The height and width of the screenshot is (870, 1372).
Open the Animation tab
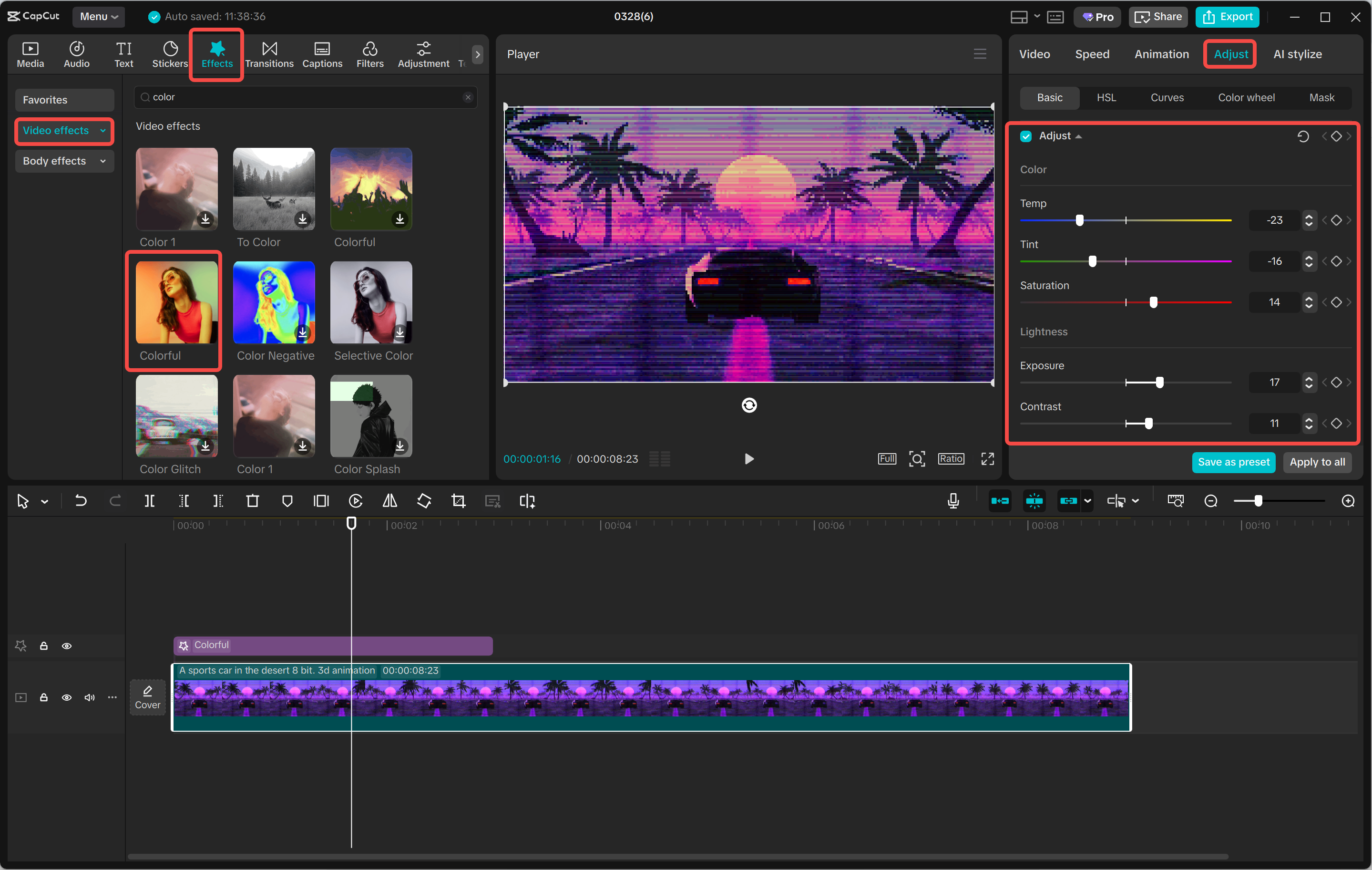pos(1161,54)
